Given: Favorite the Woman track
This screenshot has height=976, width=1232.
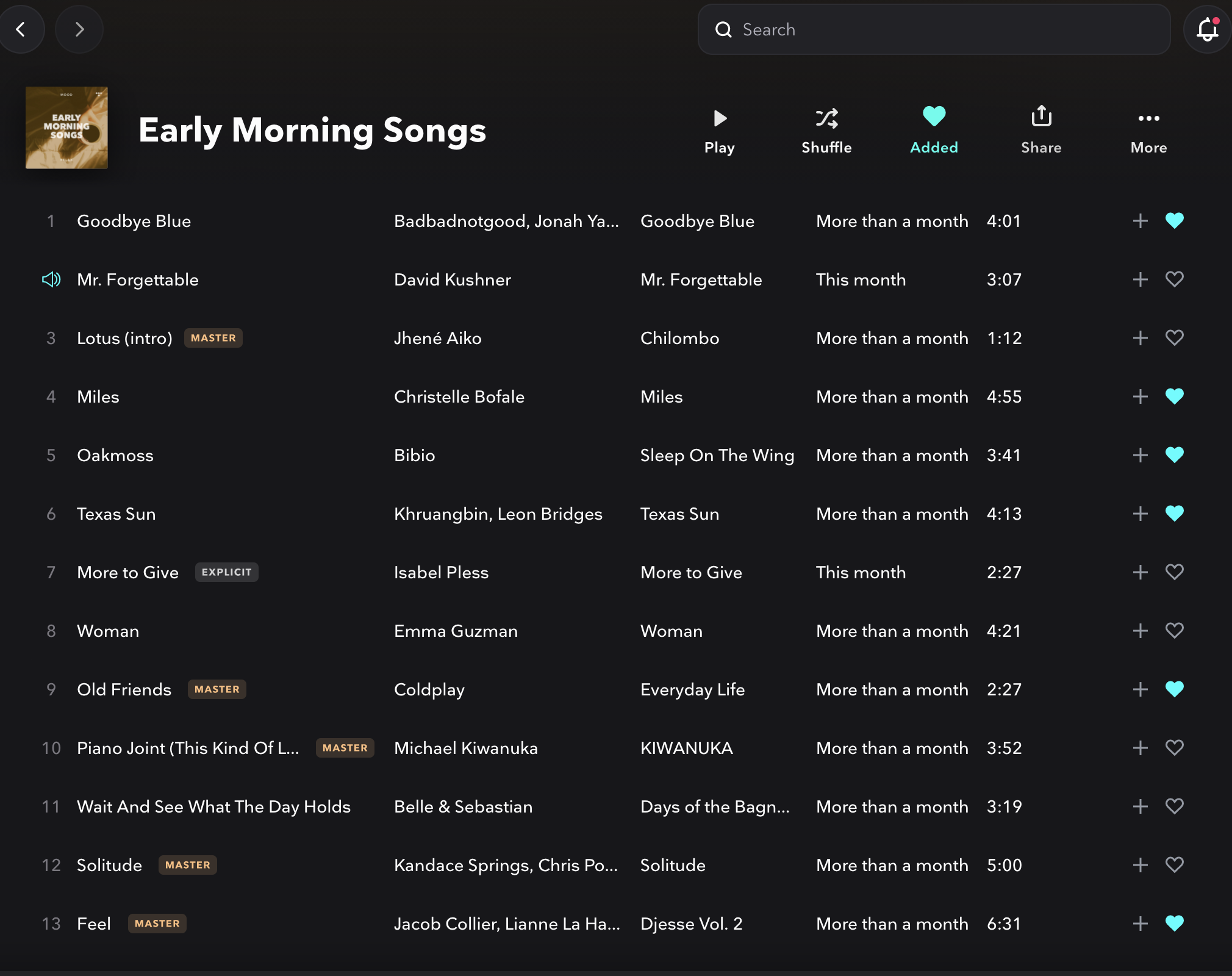Looking at the screenshot, I should (1174, 631).
